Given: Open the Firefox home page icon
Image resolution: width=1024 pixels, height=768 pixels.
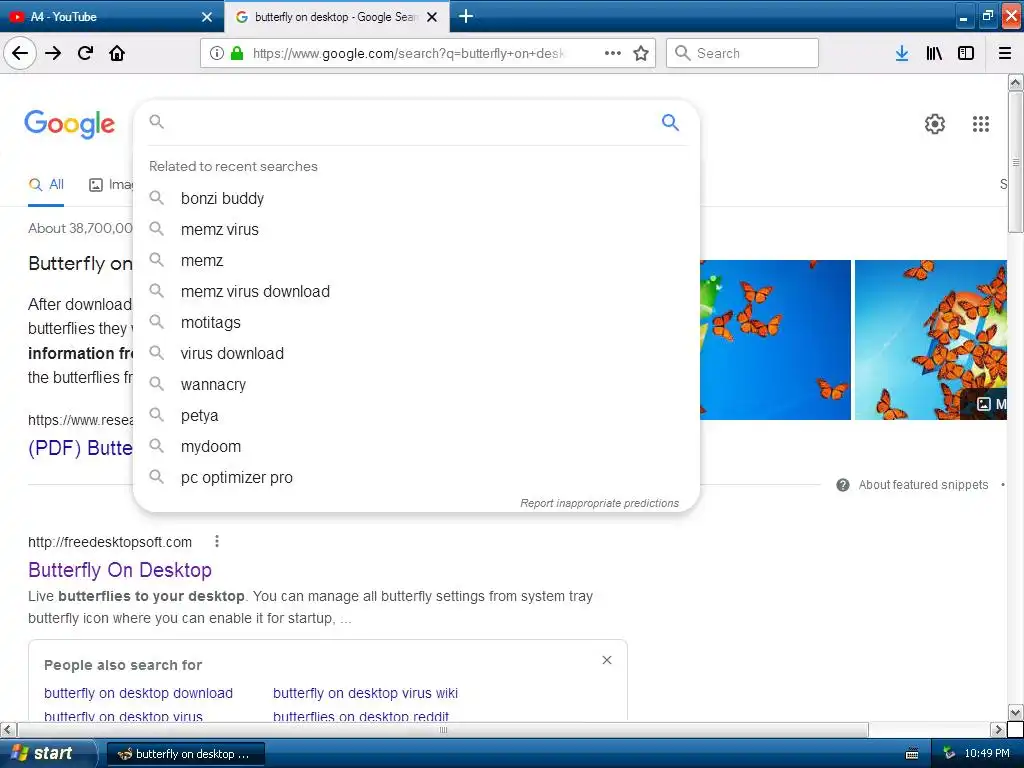Looking at the screenshot, I should pyautogui.click(x=117, y=53).
